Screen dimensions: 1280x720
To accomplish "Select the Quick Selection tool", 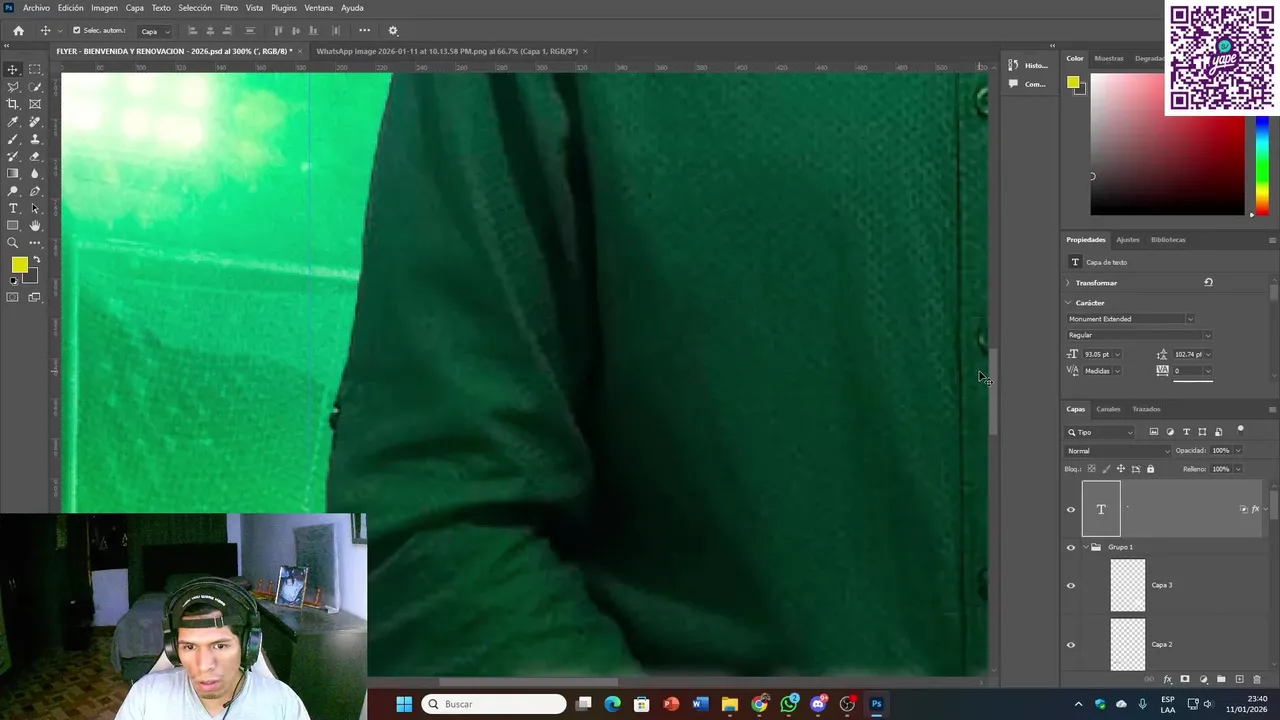I will pyautogui.click(x=35, y=87).
